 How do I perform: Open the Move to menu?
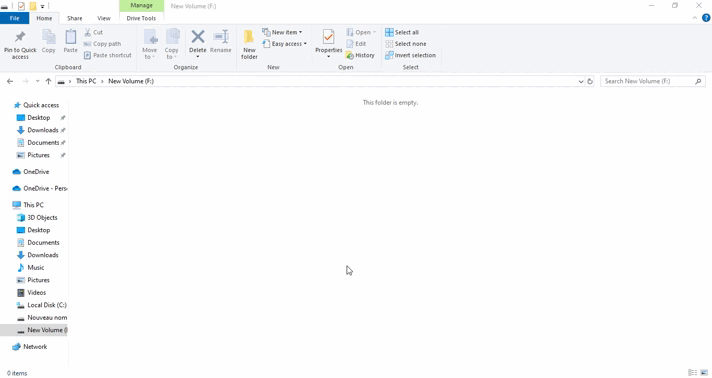[x=149, y=45]
